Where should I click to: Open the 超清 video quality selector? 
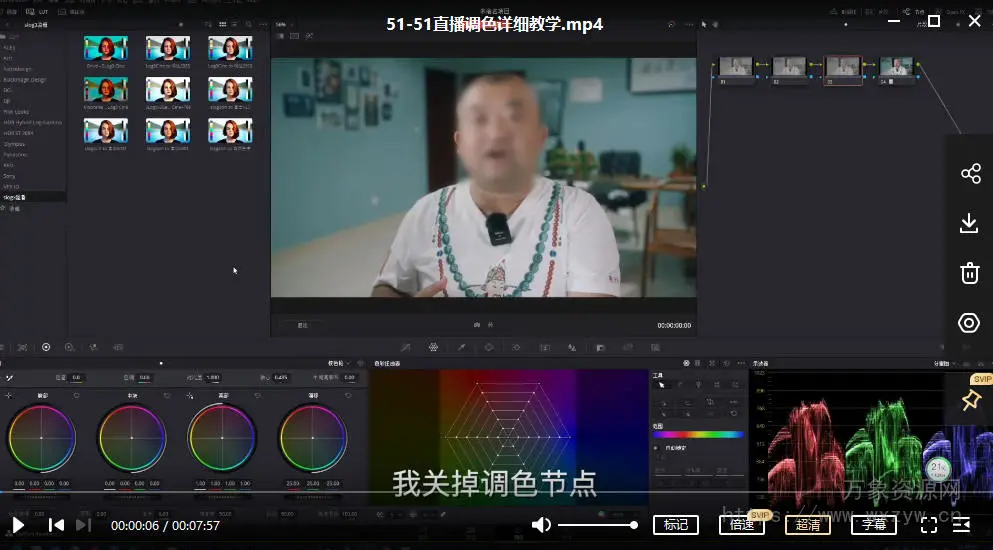click(808, 525)
